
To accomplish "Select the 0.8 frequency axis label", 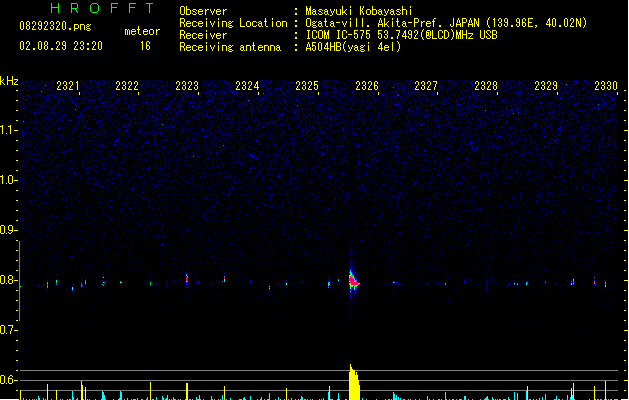I will [x=9, y=280].
